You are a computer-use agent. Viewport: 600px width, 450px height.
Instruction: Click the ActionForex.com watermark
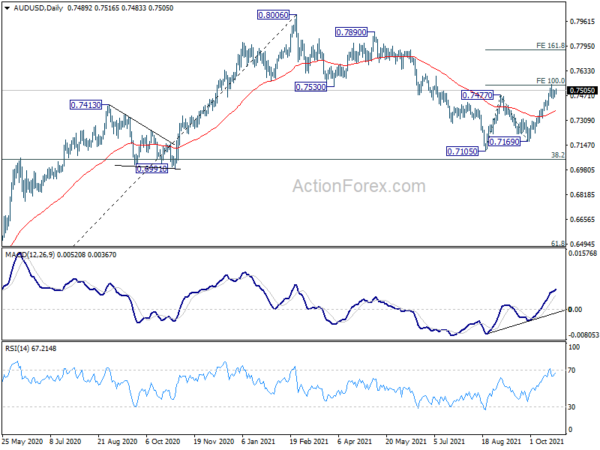359,186
